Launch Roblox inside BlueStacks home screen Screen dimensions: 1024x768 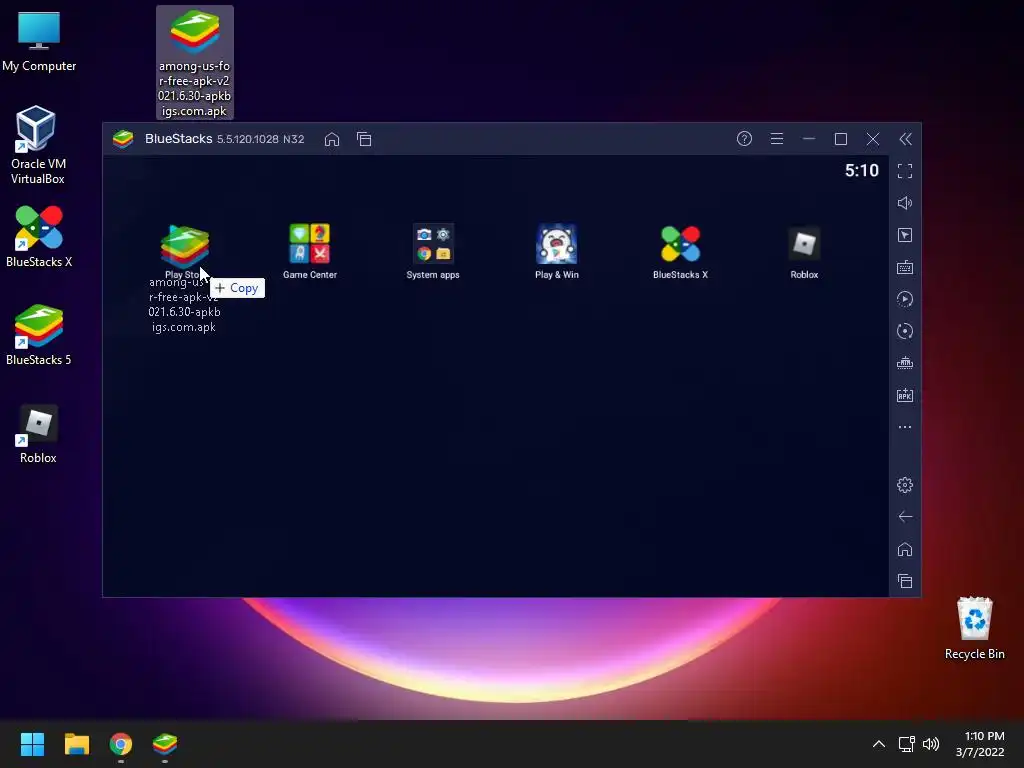804,251
